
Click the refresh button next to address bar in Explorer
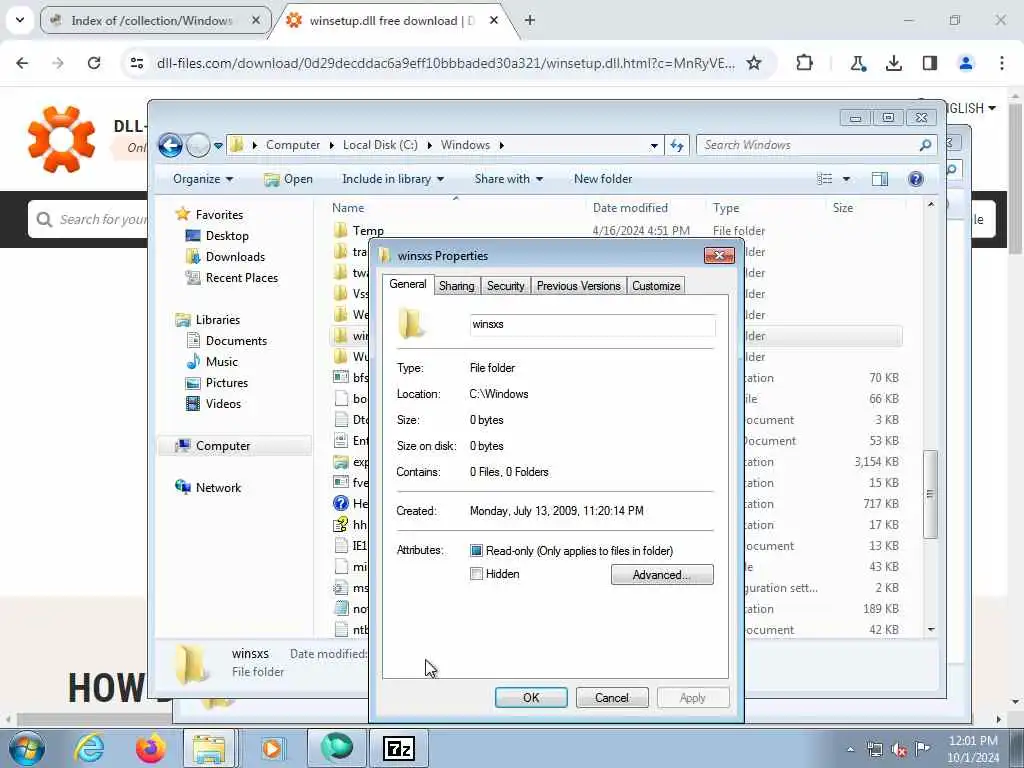click(677, 145)
